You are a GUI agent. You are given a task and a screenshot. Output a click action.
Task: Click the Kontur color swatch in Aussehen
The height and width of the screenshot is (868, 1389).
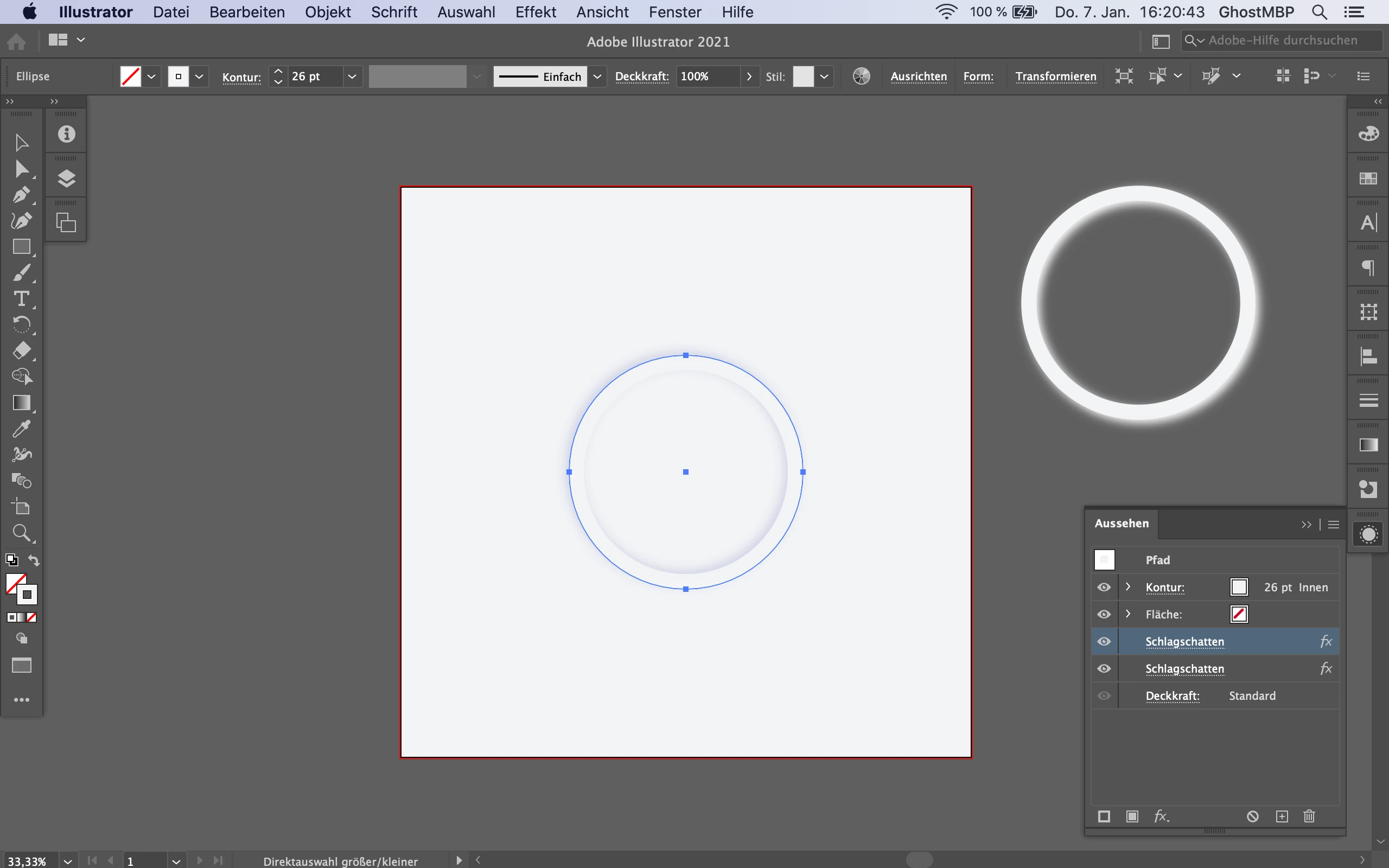coord(1239,588)
